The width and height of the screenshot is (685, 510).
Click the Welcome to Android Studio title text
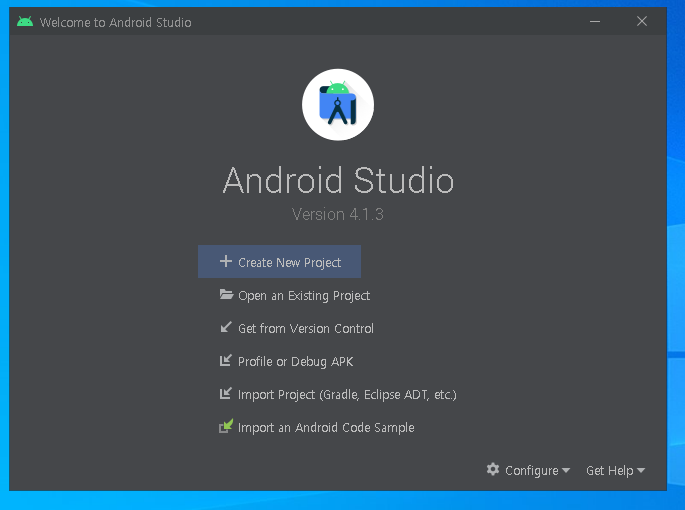coord(115,22)
